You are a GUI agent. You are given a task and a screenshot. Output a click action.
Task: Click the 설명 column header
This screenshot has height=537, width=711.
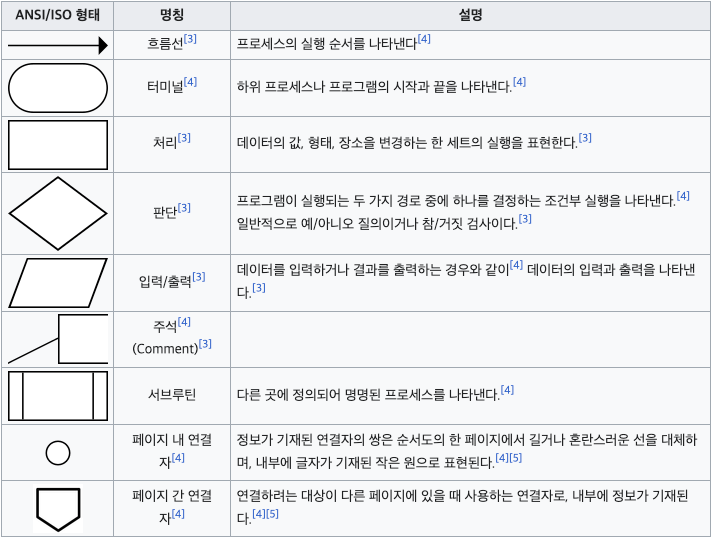470,15
